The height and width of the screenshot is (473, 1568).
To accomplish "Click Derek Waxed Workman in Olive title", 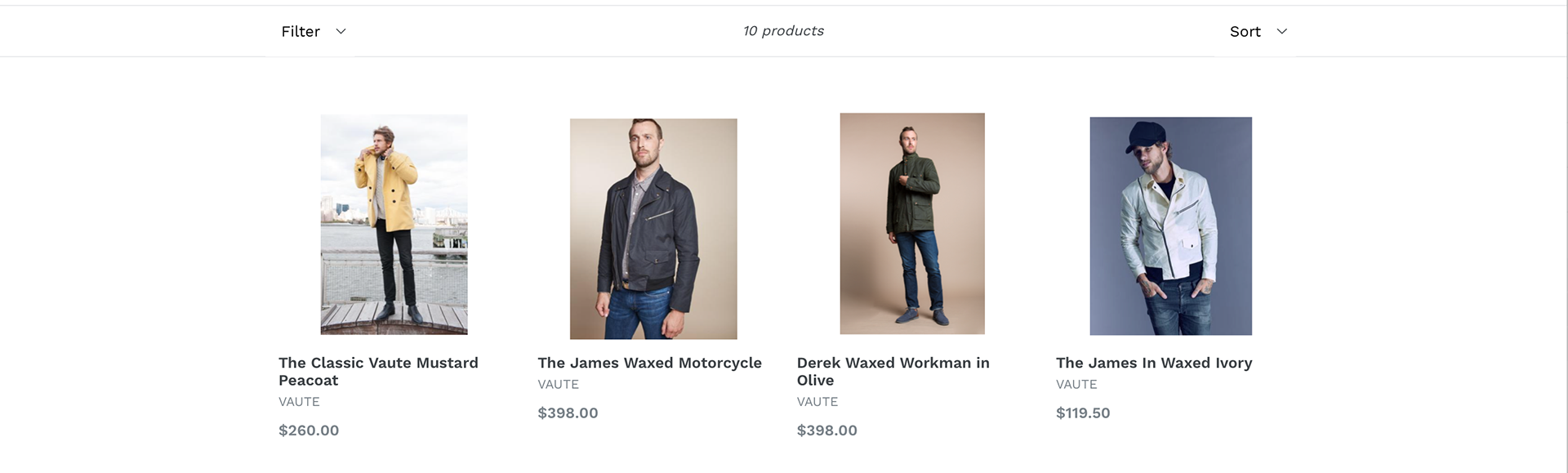I will pos(893,372).
